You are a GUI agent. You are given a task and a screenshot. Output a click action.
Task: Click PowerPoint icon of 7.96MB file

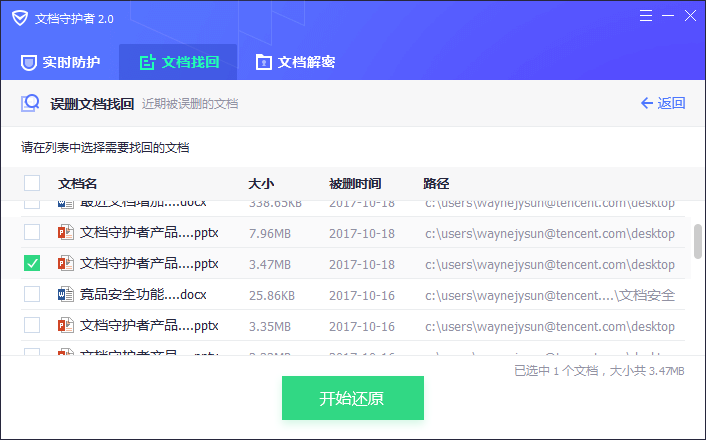(66, 232)
